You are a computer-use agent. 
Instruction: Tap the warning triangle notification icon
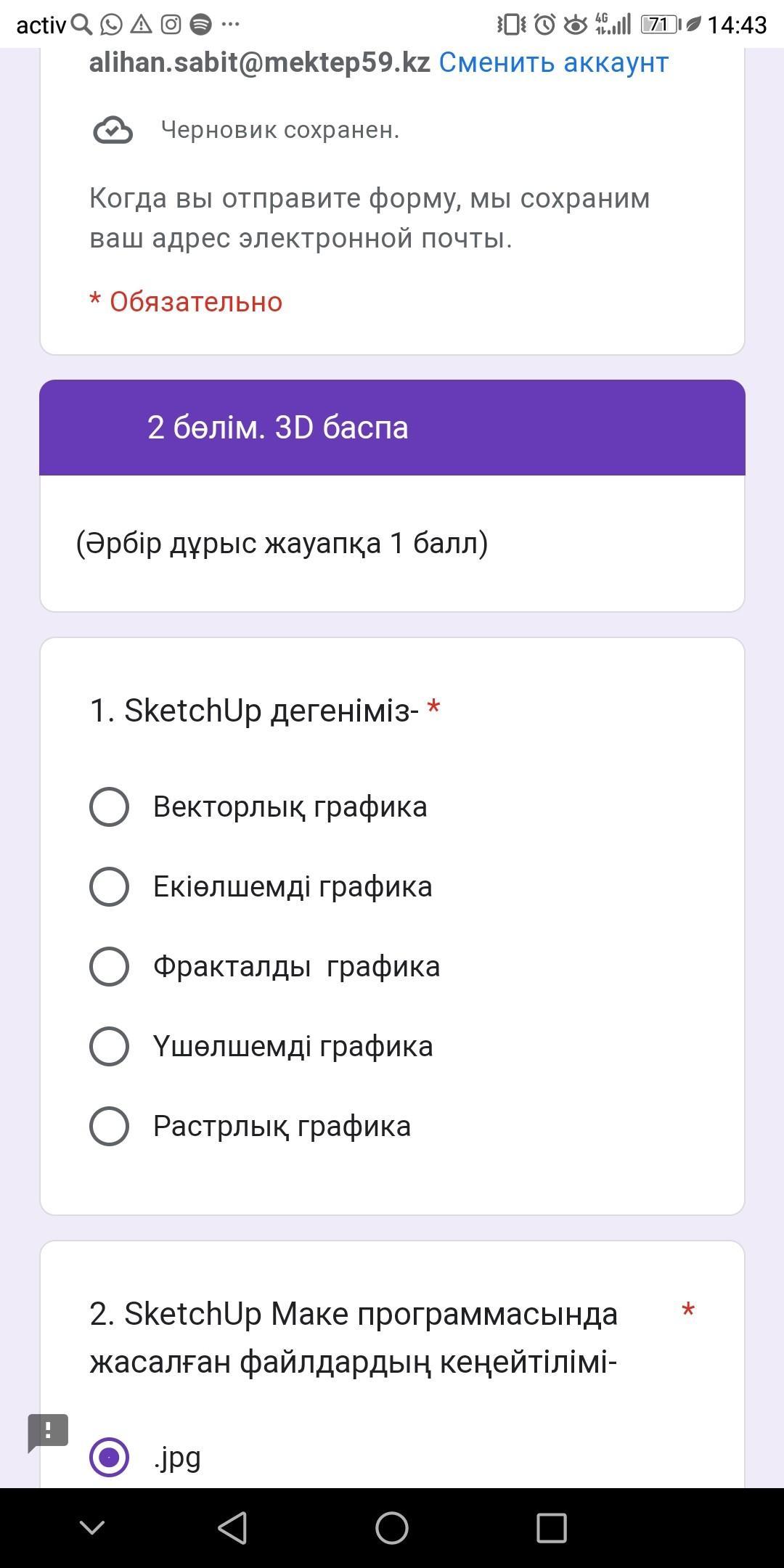141,25
